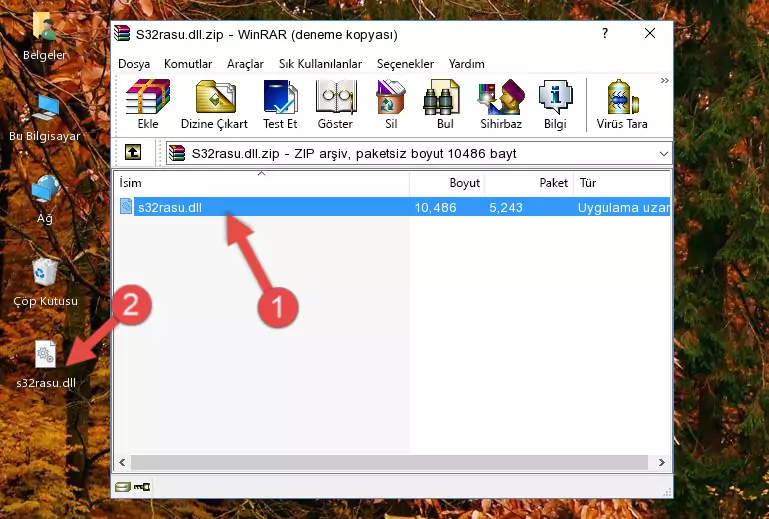Image resolution: width=769 pixels, height=519 pixels.
Task: Start Virüs Tara scan
Action: (622, 104)
